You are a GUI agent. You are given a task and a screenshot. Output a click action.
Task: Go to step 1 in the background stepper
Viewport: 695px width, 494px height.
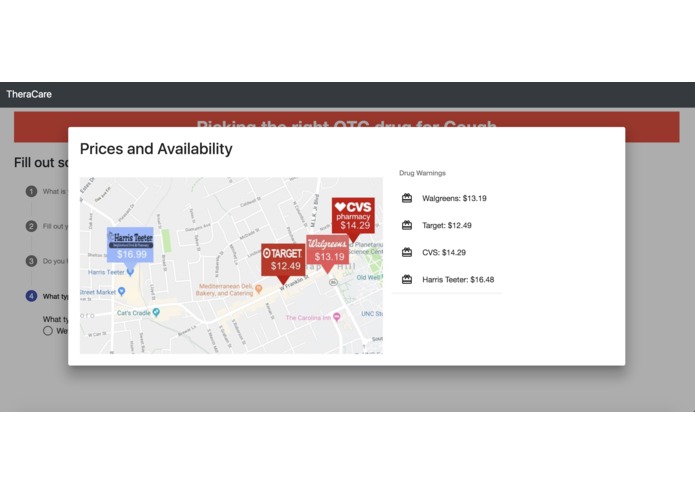[31, 191]
